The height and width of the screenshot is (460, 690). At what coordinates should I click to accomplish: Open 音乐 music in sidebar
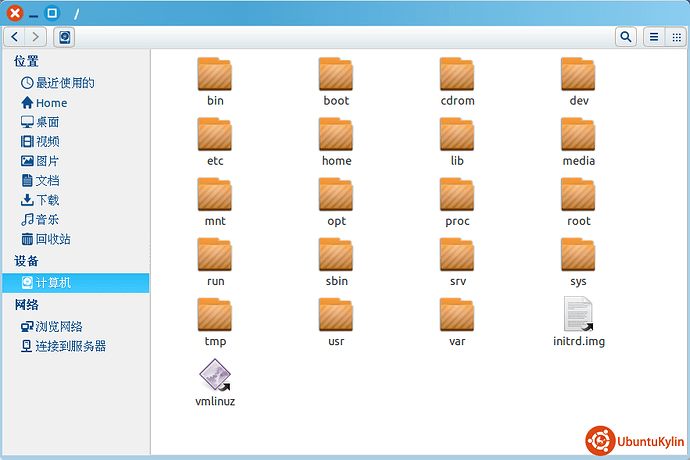[x=47, y=219]
